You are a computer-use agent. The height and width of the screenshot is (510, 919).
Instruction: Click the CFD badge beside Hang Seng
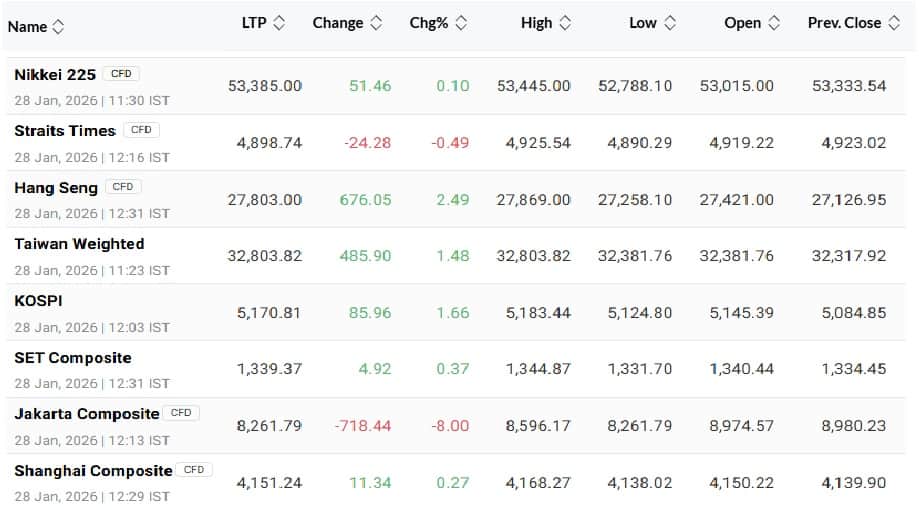click(123, 186)
